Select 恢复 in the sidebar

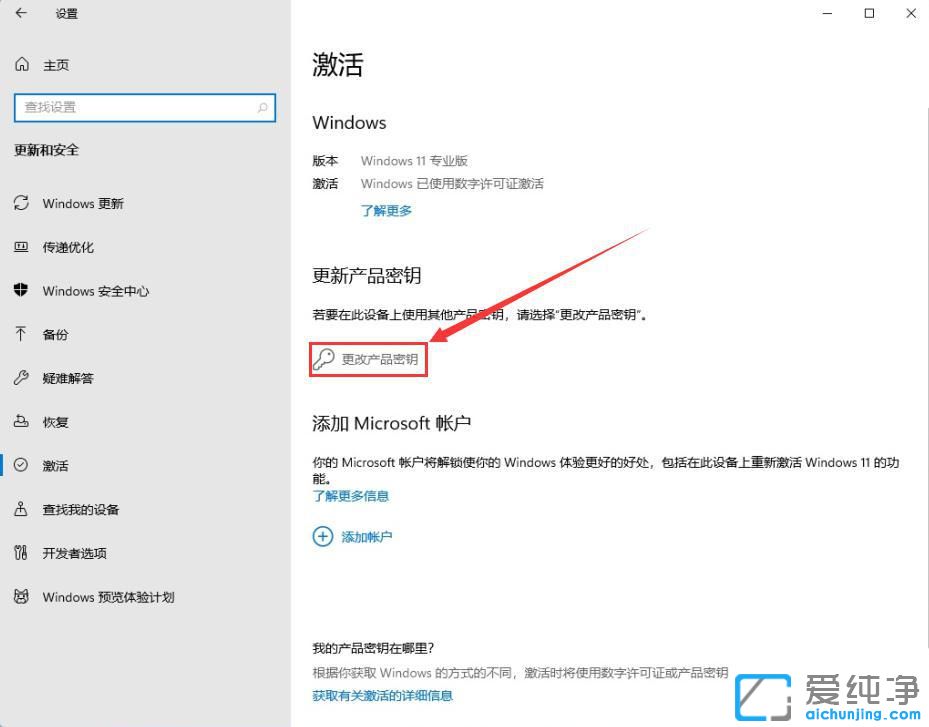tap(57, 422)
